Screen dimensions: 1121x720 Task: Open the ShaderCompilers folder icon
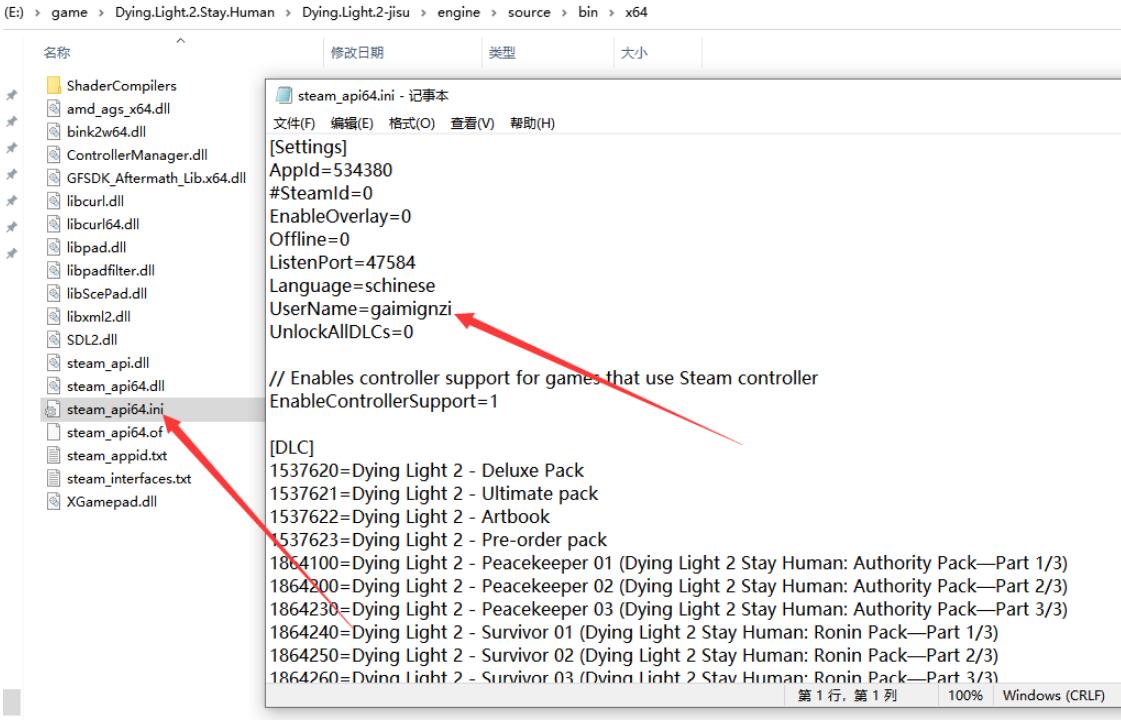point(54,86)
